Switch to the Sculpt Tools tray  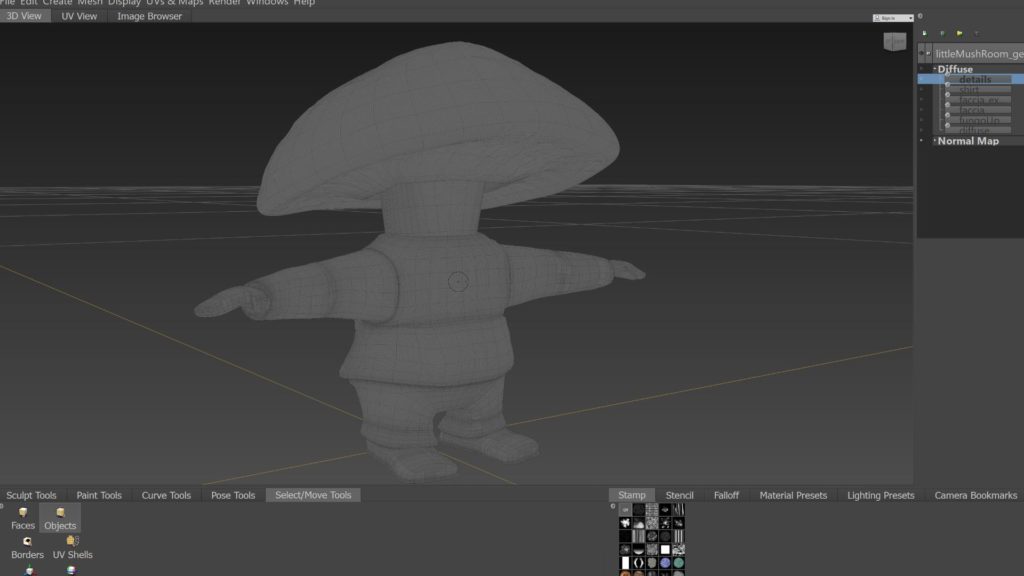(x=31, y=495)
